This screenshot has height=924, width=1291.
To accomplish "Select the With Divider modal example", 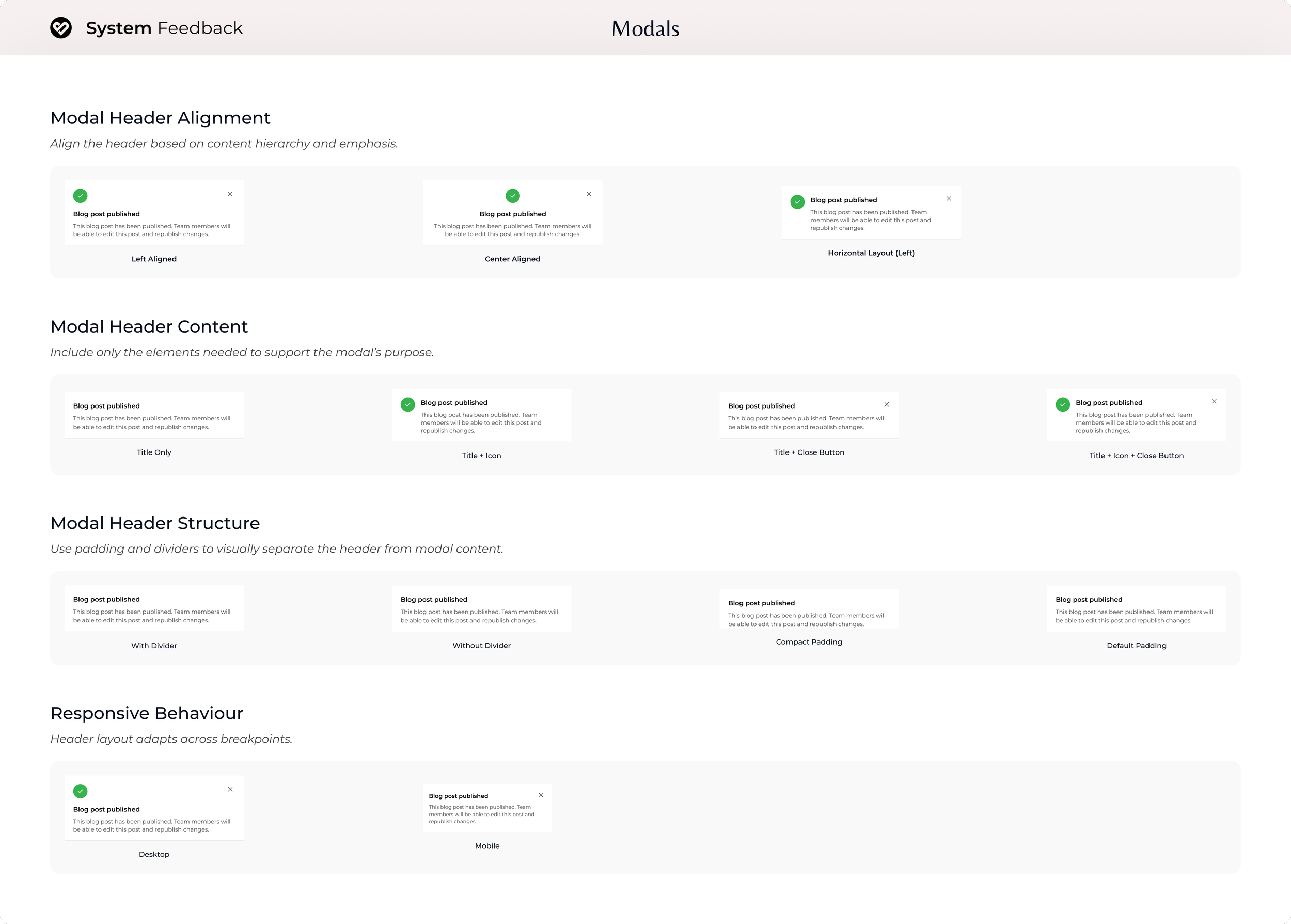I will 154,608.
